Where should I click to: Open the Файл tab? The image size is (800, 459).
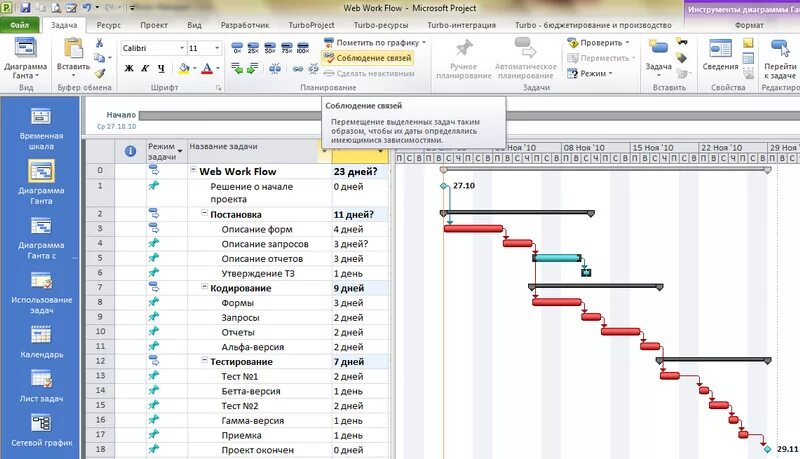click(19, 24)
